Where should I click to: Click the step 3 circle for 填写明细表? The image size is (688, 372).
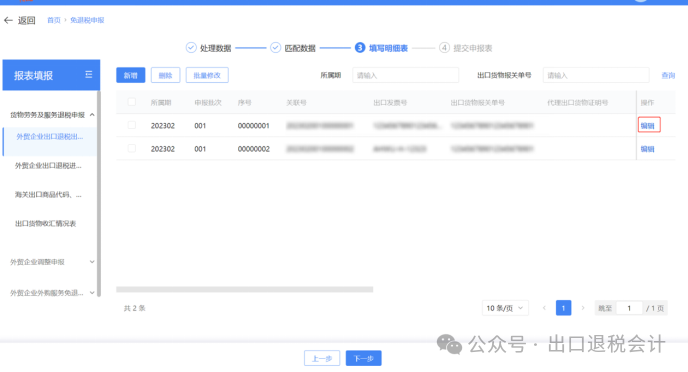point(360,47)
